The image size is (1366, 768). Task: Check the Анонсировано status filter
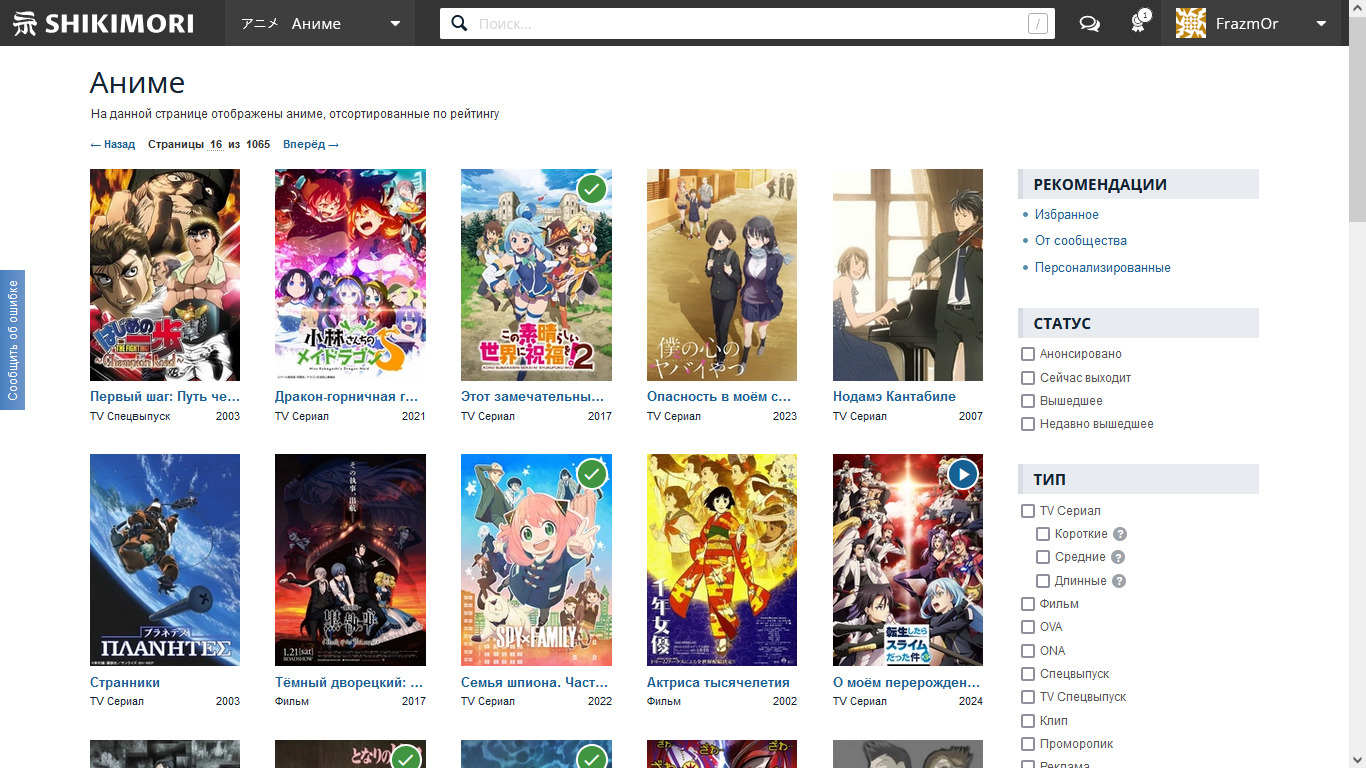(1028, 354)
